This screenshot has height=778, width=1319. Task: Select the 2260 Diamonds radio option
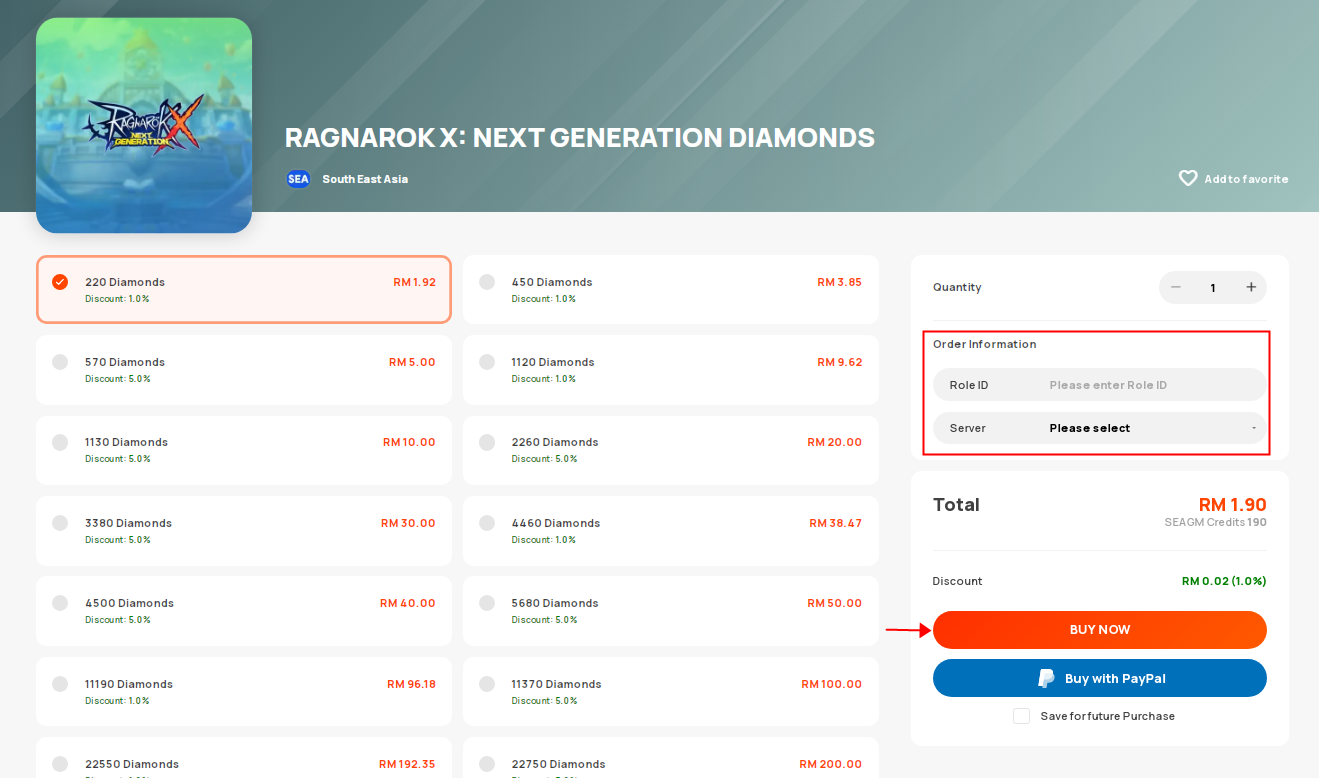point(487,442)
